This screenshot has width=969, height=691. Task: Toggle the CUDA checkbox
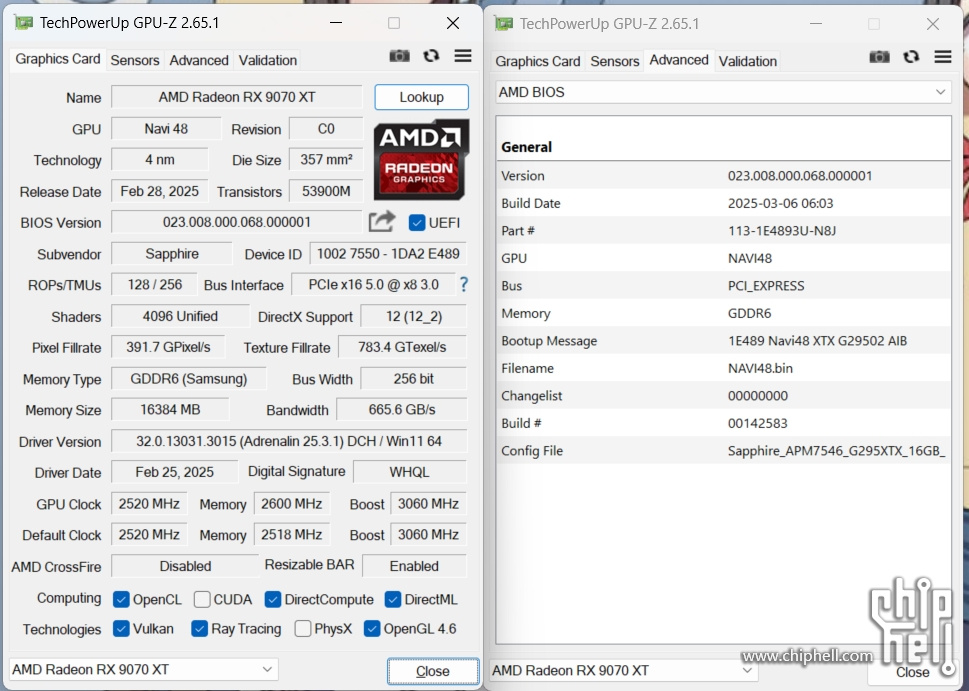point(201,600)
